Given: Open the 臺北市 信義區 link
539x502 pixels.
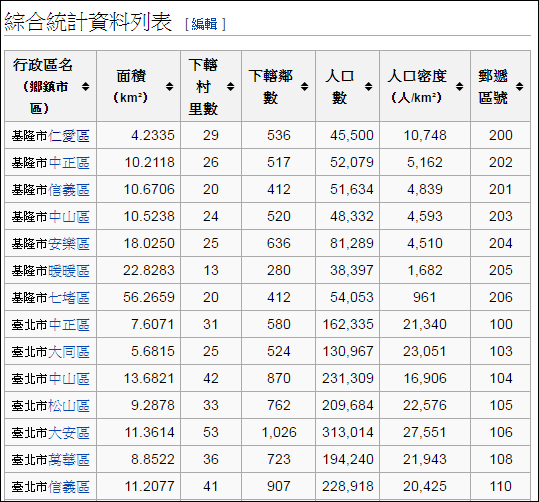Looking at the screenshot, I should (x=69, y=487).
